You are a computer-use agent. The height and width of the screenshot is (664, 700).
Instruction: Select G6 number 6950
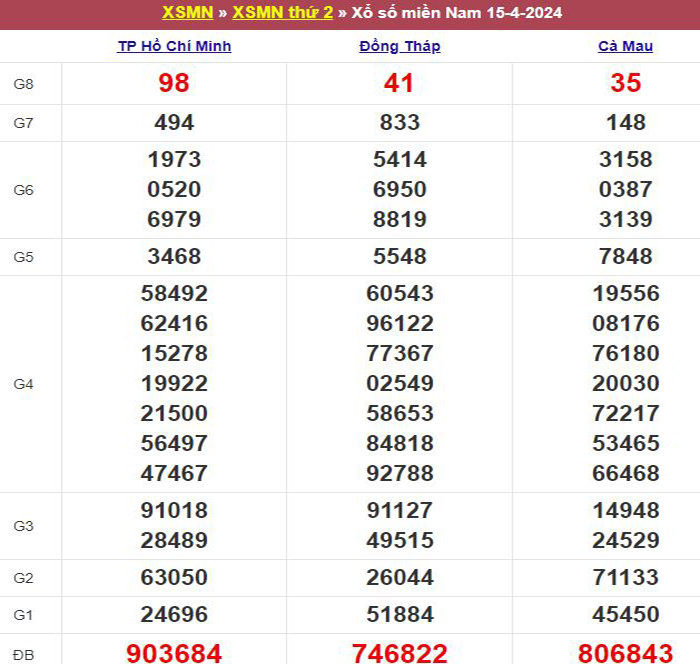click(x=400, y=189)
